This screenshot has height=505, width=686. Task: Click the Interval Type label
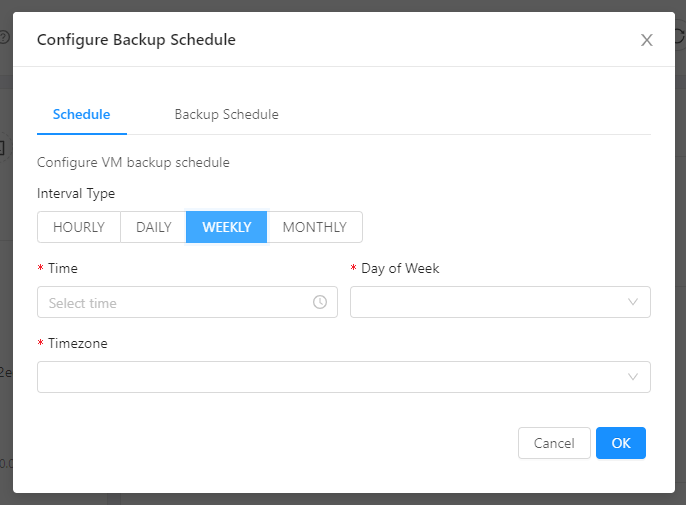pyautogui.click(x=76, y=193)
